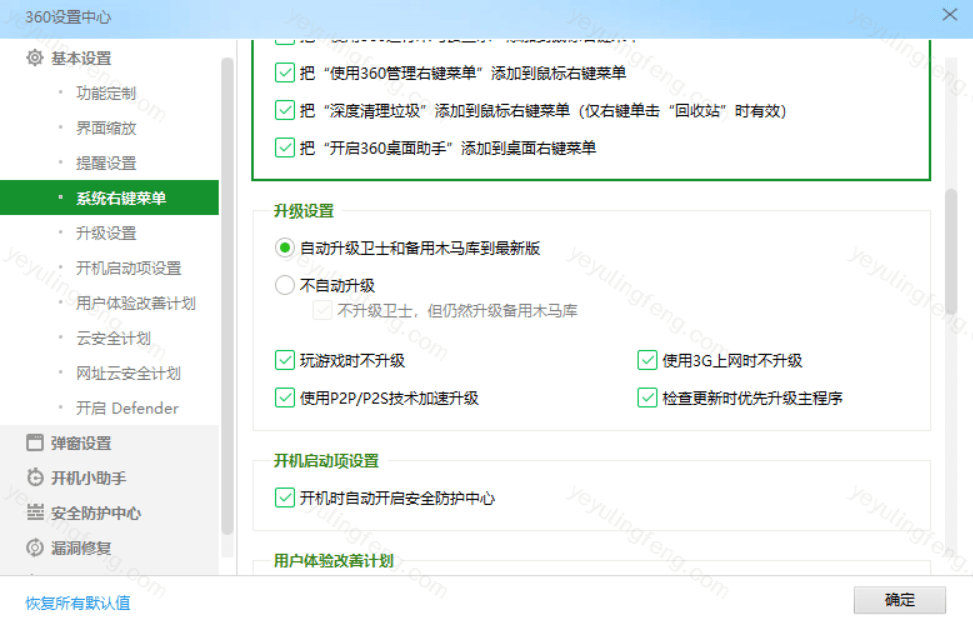This screenshot has height=625, width=973.
Task: Select 系统右键菜单 in sidebar
Action: 109,198
